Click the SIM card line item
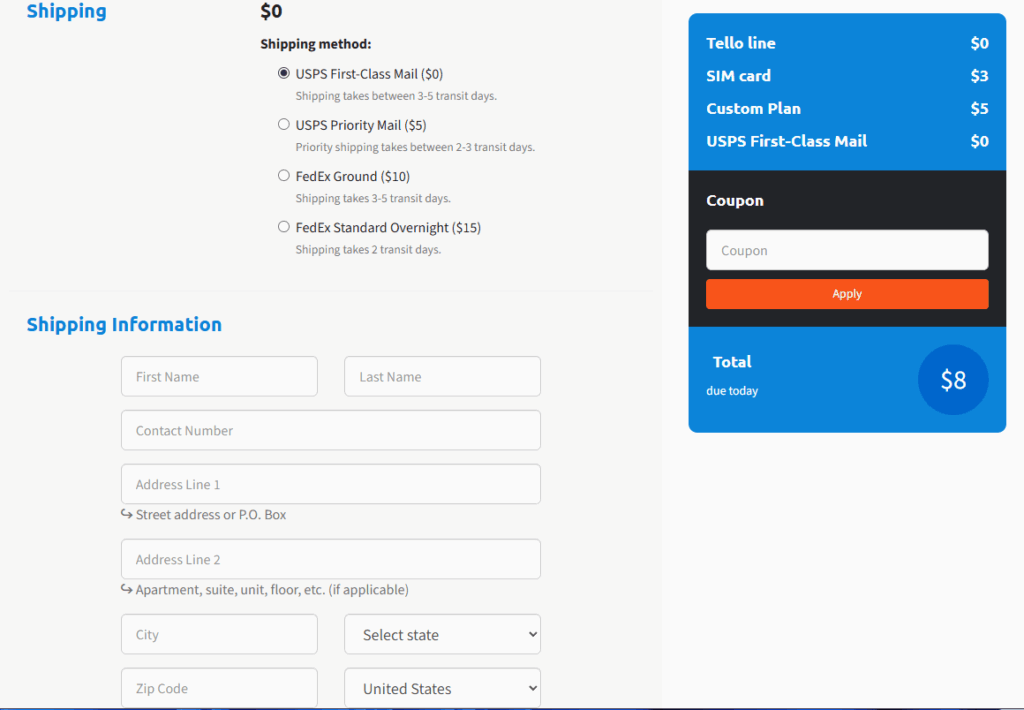 (x=738, y=76)
